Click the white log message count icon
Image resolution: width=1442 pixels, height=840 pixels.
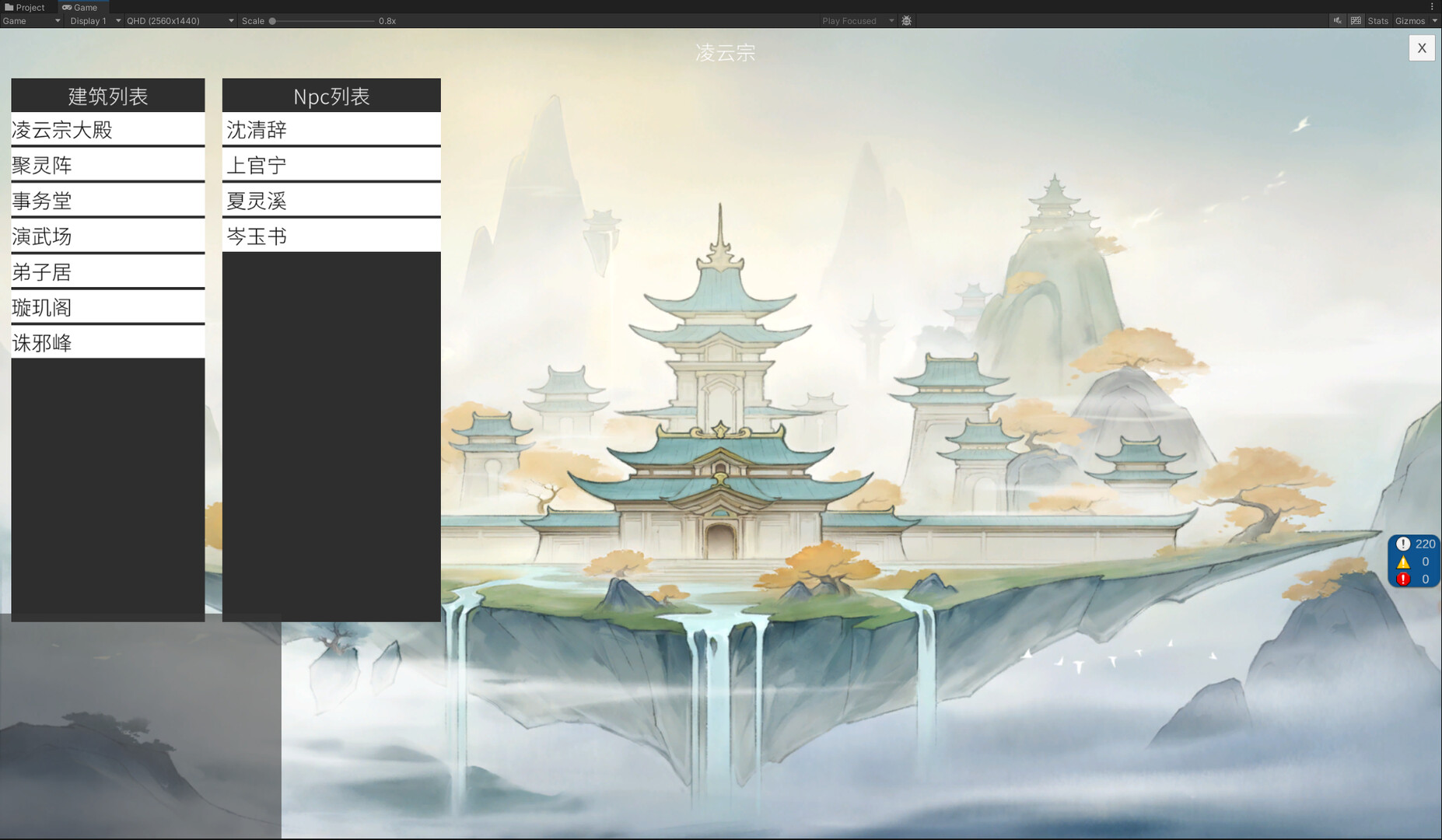click(x=1403, y=544)
